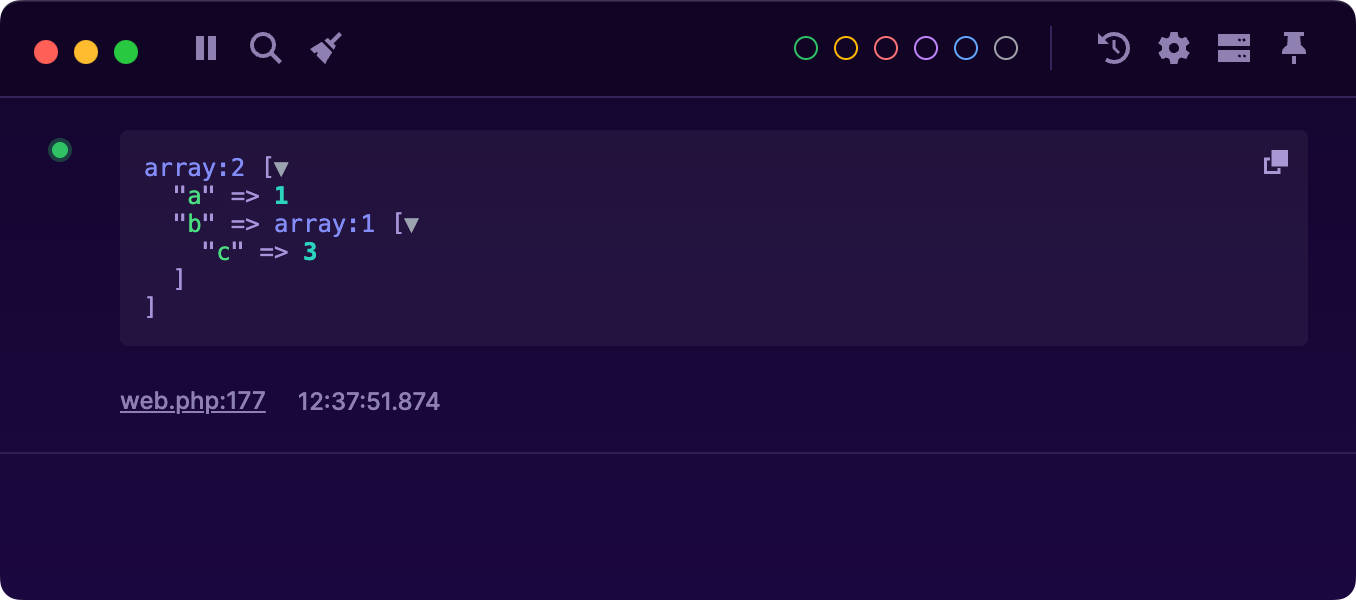Open the web.php:177 source link
The height and width of the screenshot is (600, 1356).
[x=192, y=400]
